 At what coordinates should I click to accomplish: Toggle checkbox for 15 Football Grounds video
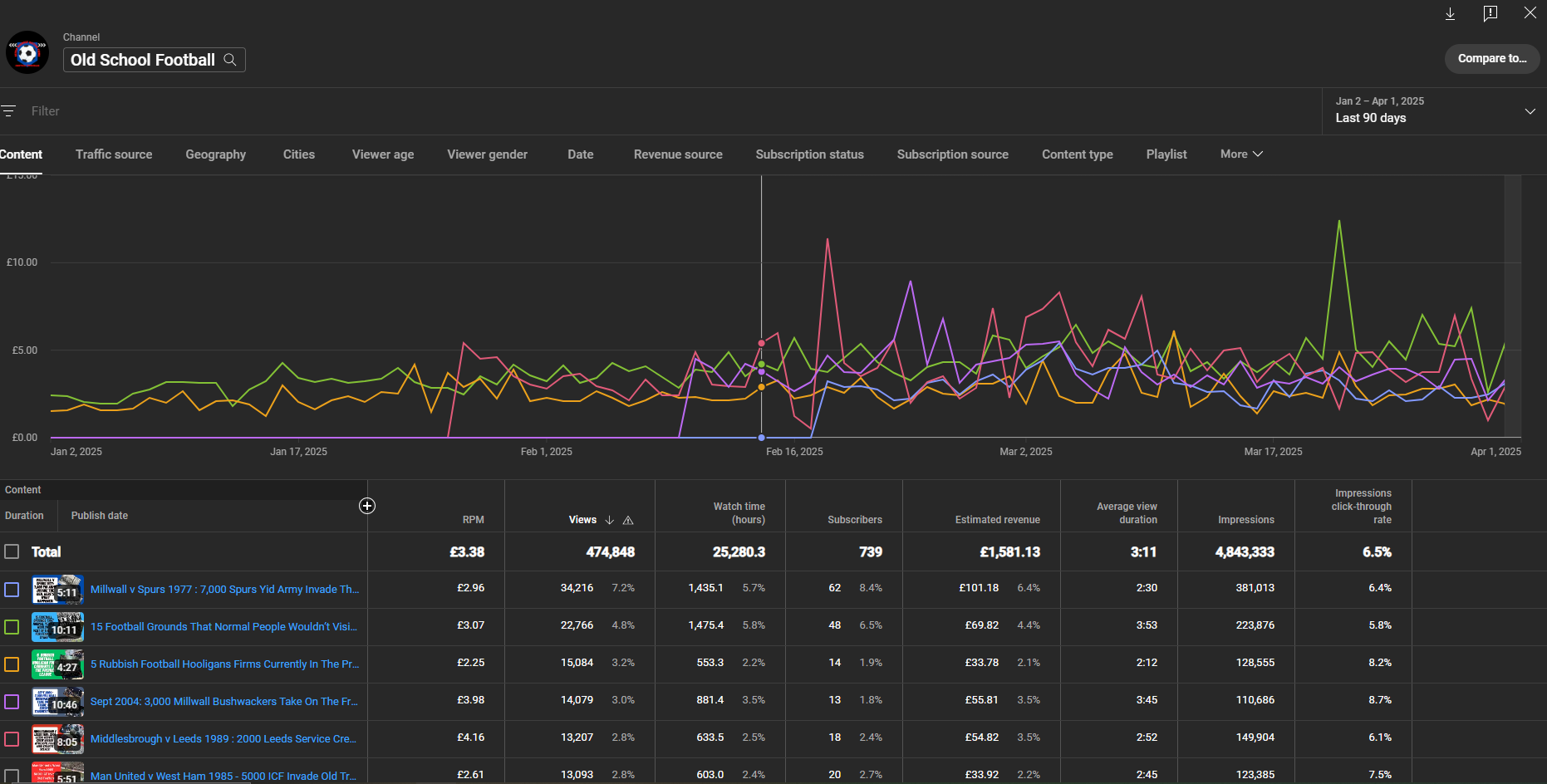click(12, 627)
